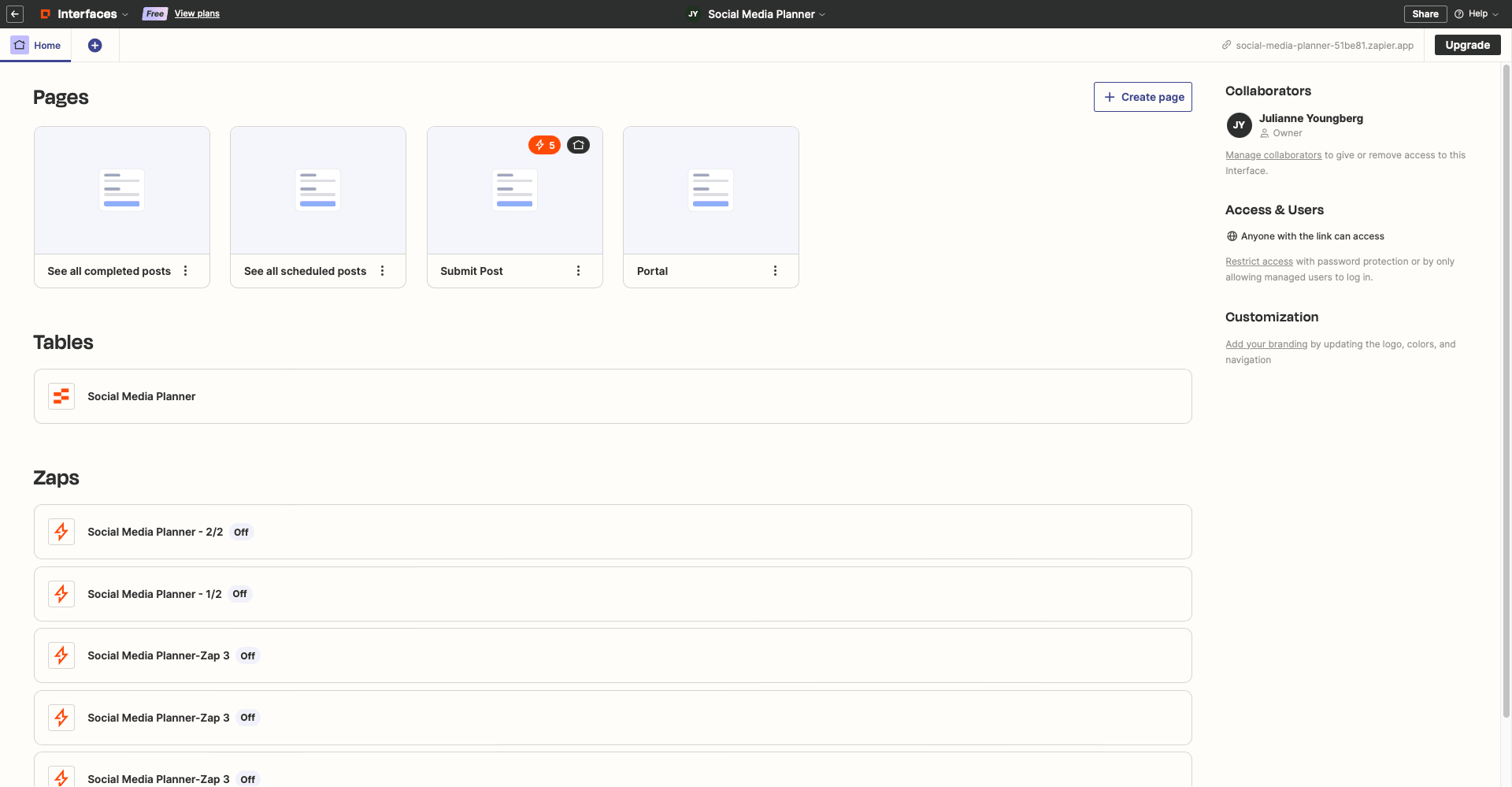Click the Interfaces logo icon
The width and height of the screenshot is (1512, 787).
coord(46,13)
